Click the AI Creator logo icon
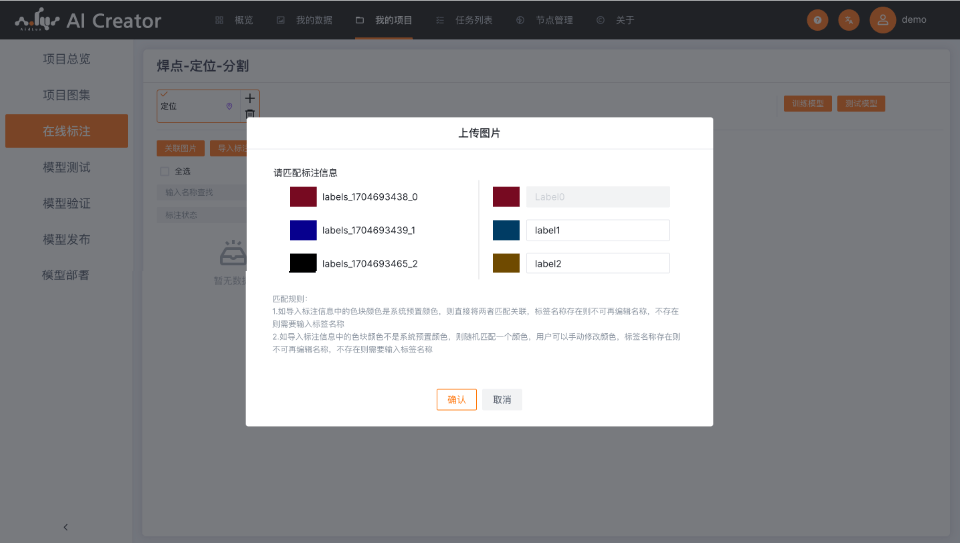Image resolution: width=960 pixels, height=543 pixels. [x=37, y=19]
